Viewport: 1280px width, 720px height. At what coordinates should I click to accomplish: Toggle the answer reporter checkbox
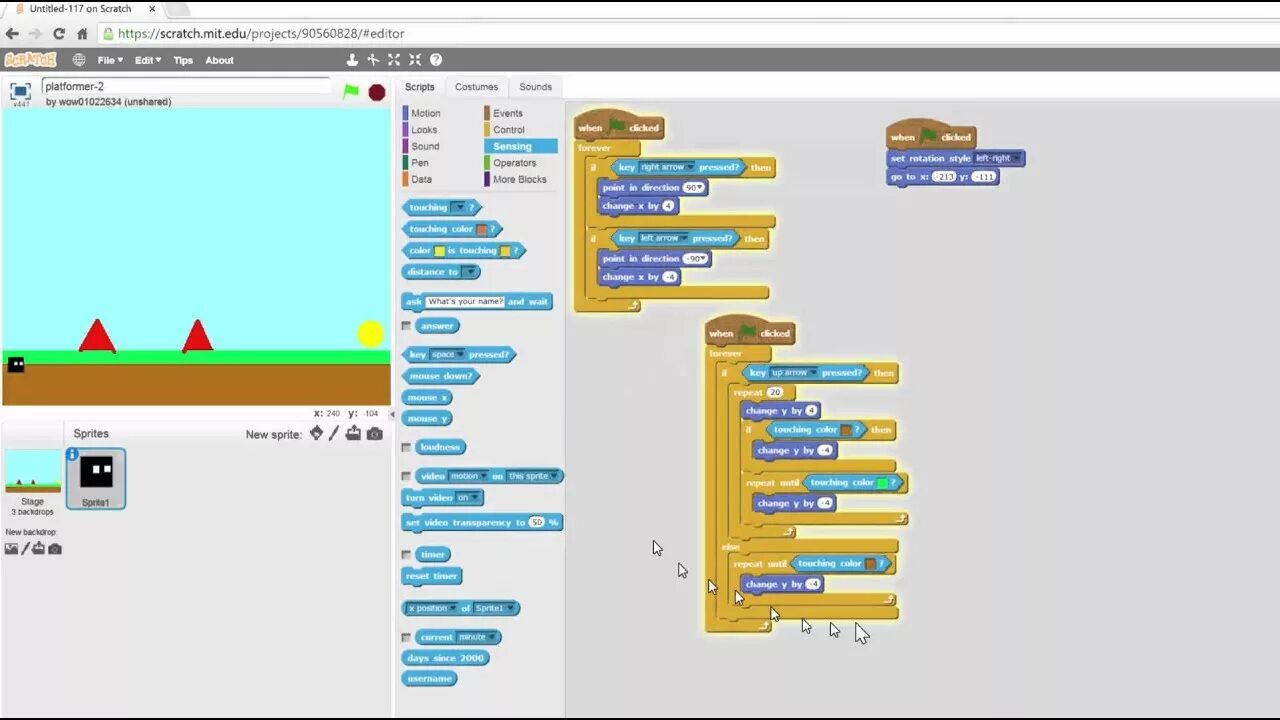[406, 326]
